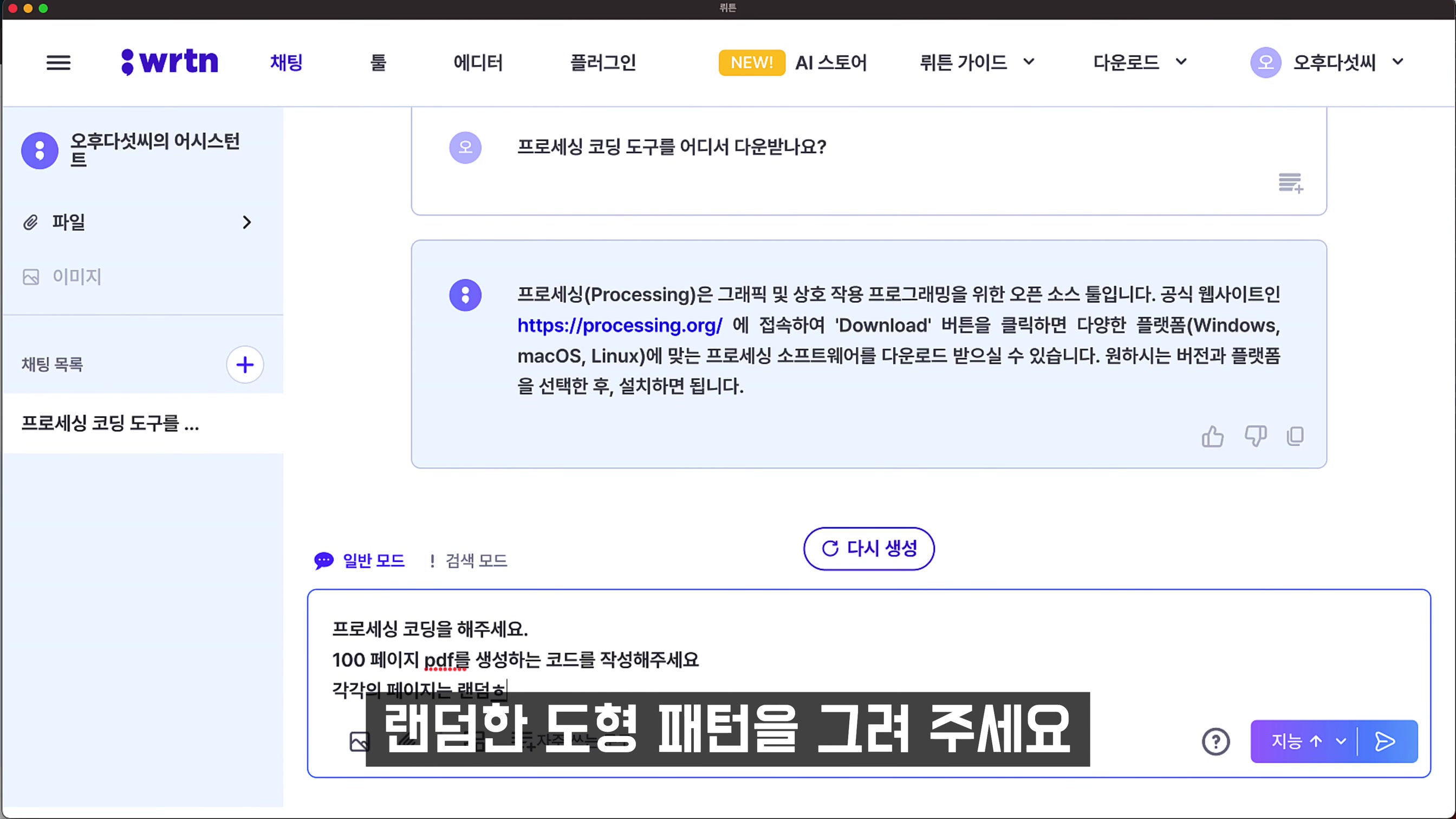Click the 채팅 목록 label
1456x819 pixels.
pos(52,365)
